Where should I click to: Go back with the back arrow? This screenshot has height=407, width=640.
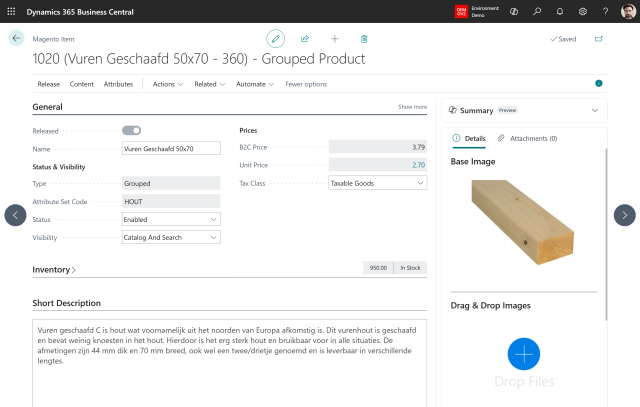(16, 38)
